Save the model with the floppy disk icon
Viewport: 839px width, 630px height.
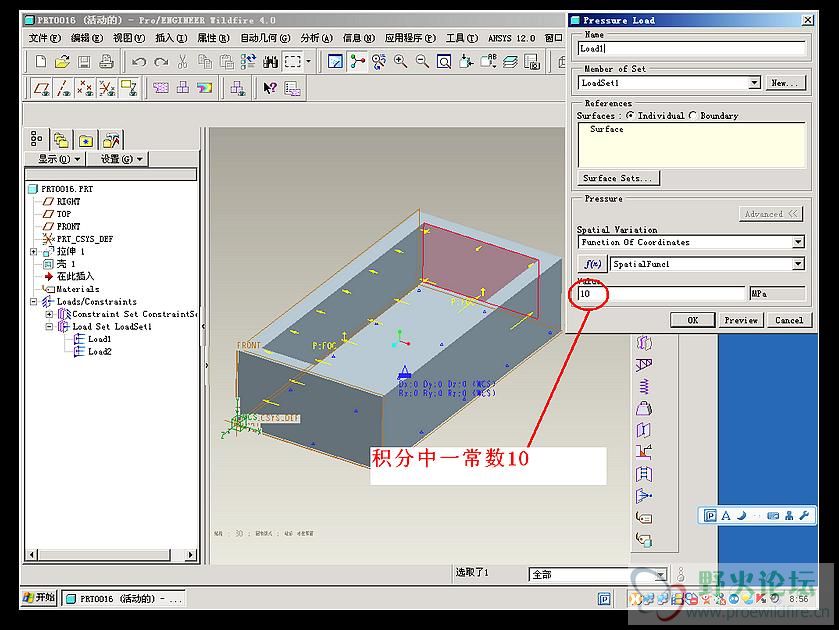[x=84, y=62]
